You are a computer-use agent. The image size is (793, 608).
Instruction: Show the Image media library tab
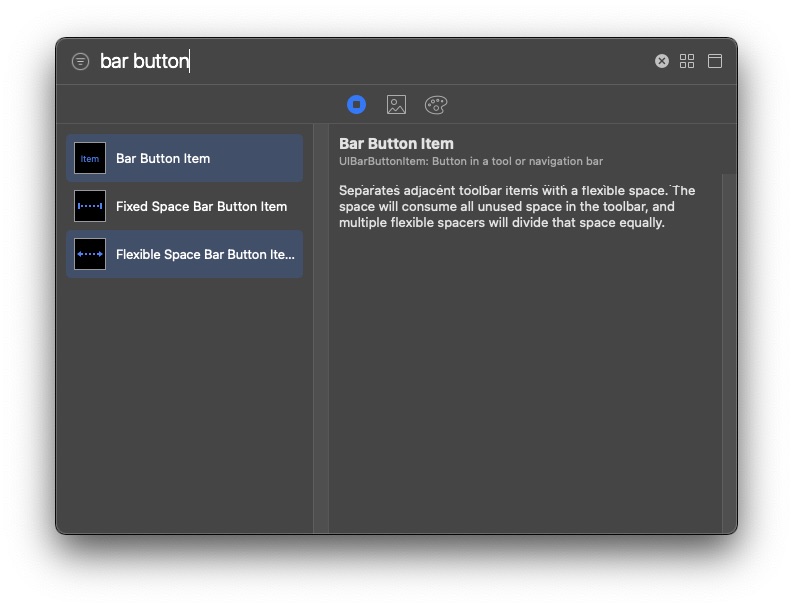point(396,105)
